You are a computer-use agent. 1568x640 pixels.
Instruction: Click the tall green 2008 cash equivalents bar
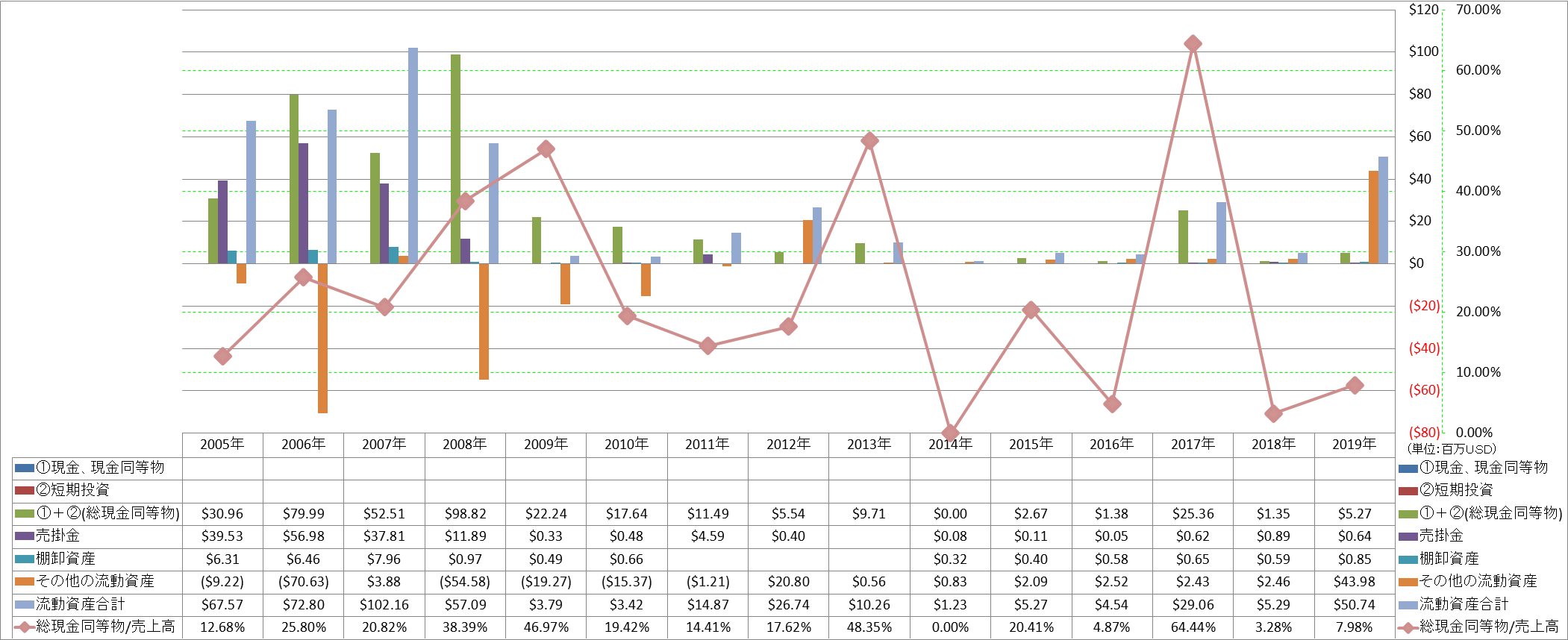pyautogui.click(x=455, y=159)
